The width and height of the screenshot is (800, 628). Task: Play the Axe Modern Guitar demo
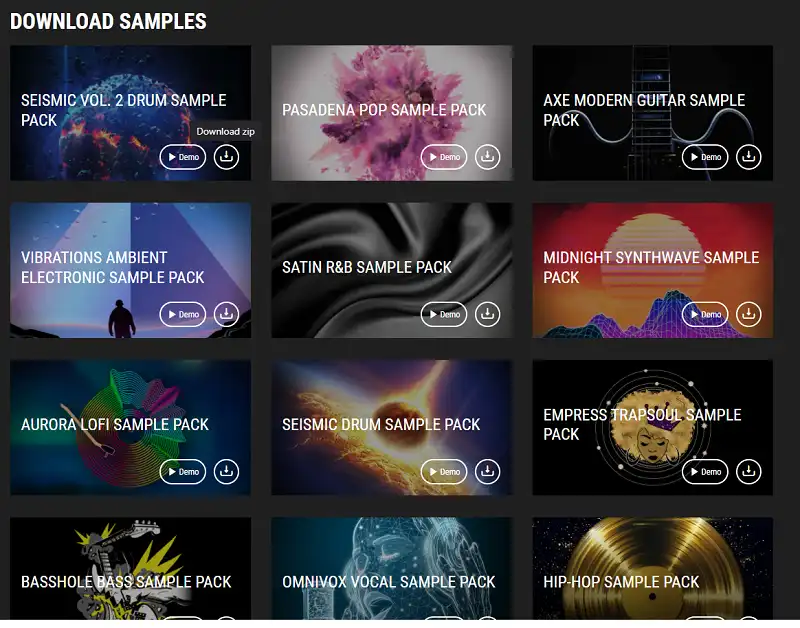705,157
